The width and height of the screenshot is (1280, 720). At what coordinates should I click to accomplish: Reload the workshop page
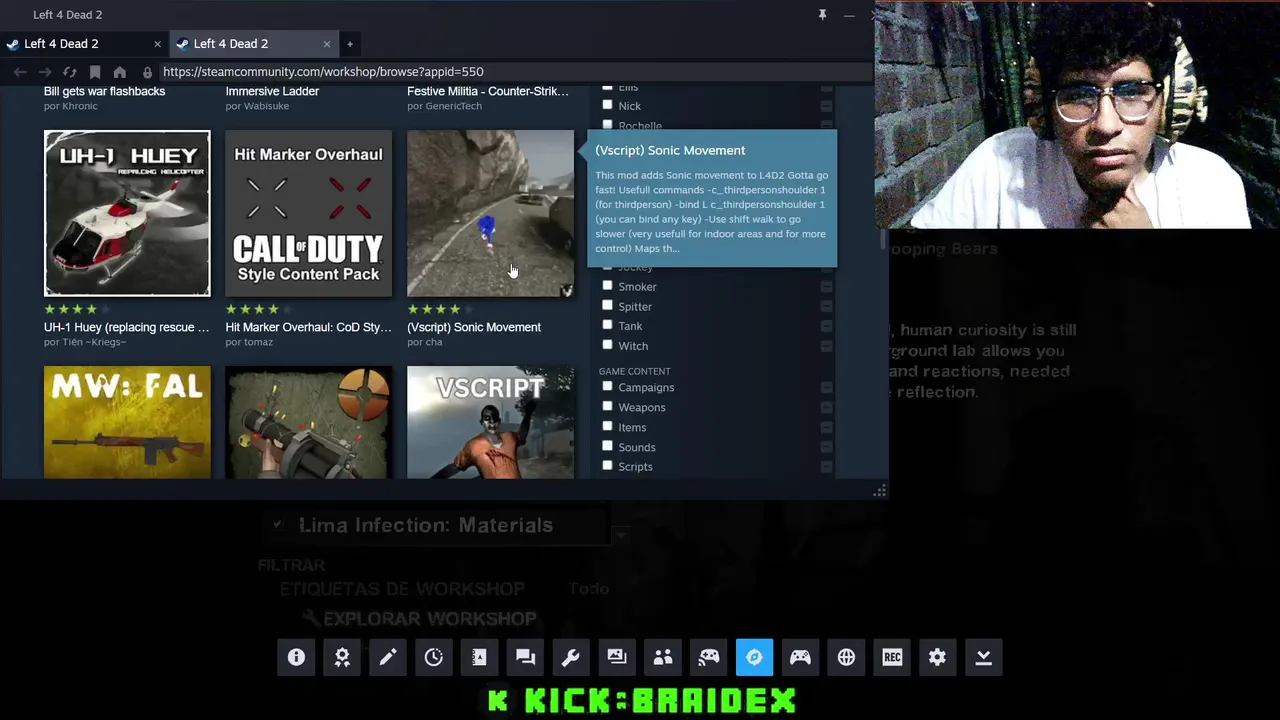[x=69, y=72]
